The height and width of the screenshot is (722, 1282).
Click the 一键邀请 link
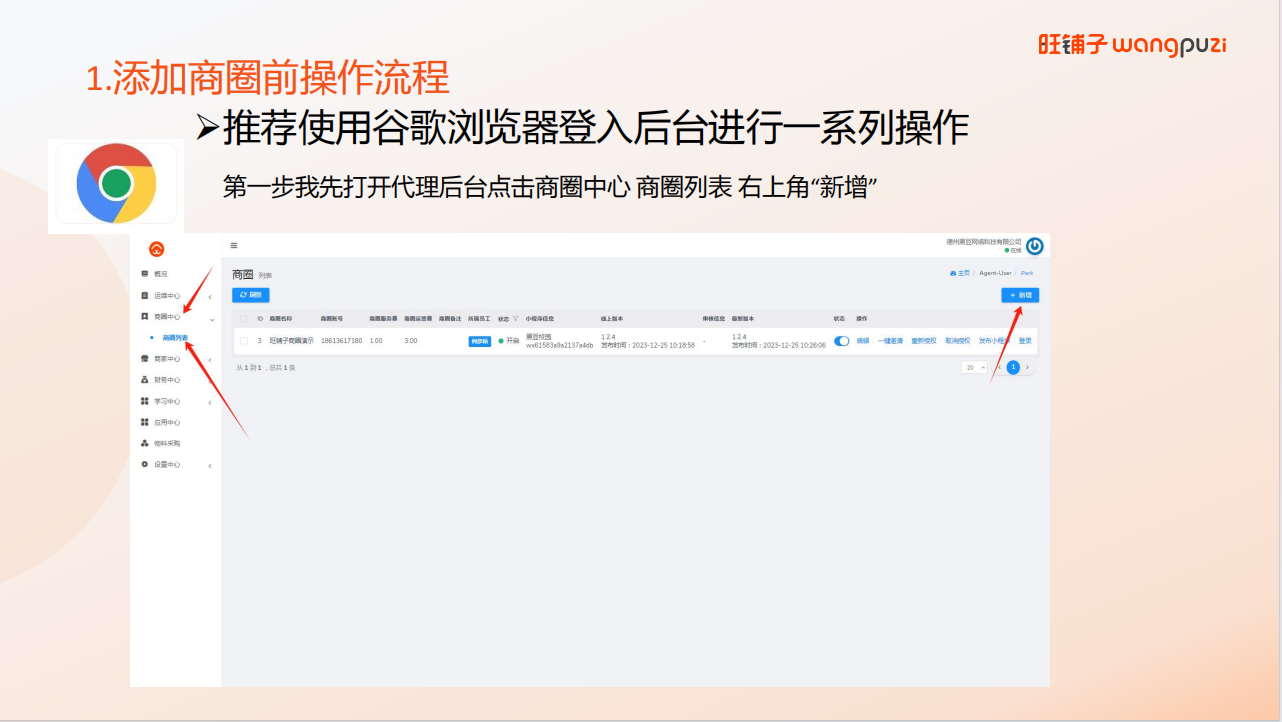click(890, 341)
